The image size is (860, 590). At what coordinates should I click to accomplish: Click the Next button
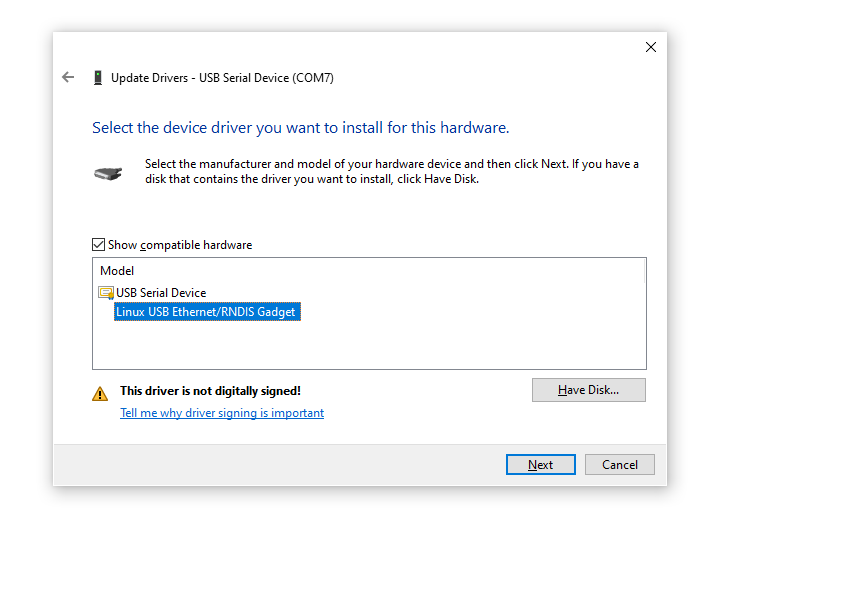540,464
